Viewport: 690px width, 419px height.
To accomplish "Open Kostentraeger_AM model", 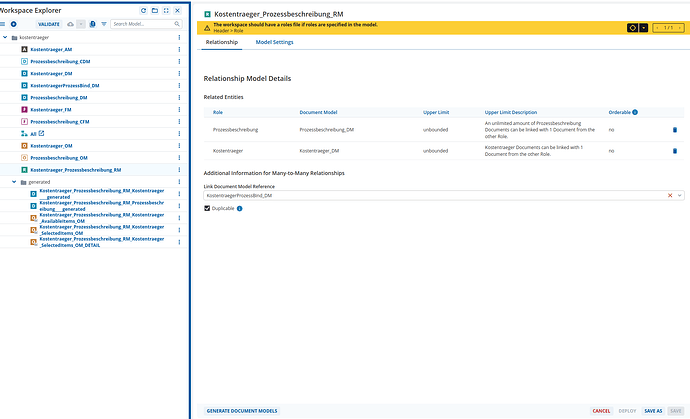I will 51,49.
